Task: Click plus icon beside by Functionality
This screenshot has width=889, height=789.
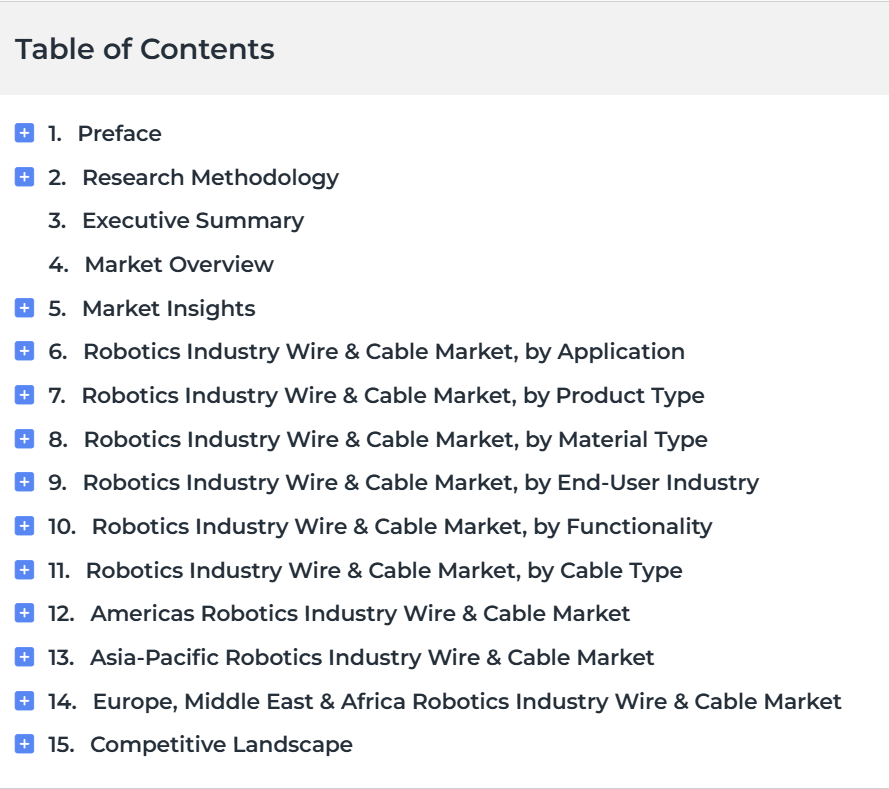Action: pyautogui.click(x=24, y=525)
